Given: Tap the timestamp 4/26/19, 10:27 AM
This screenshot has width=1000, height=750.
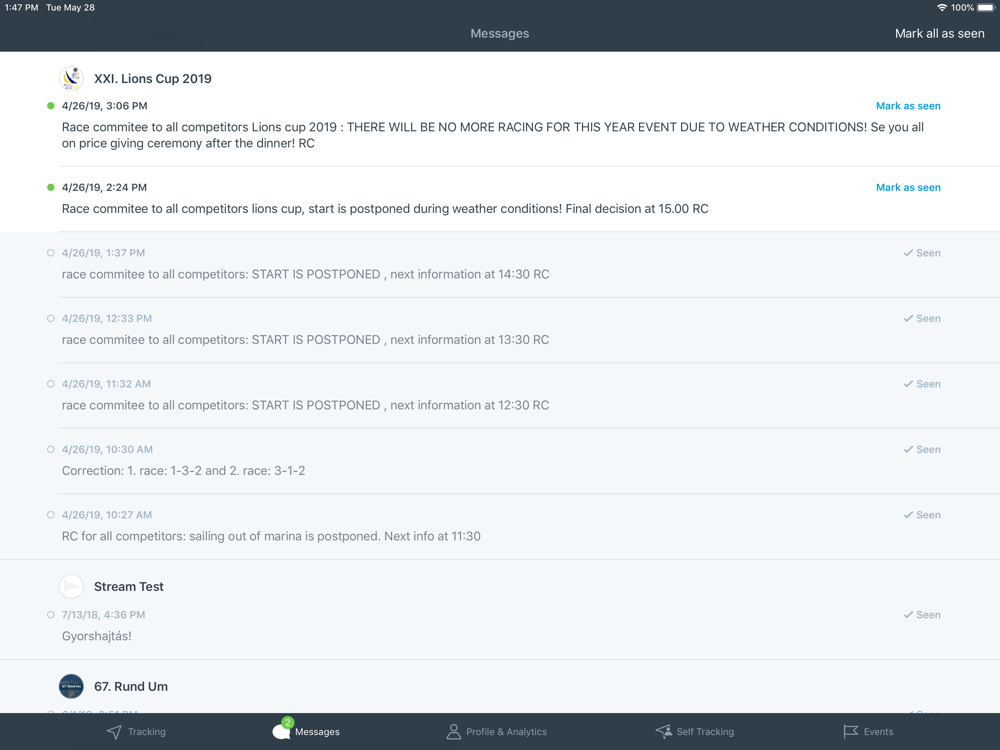Looking at the screenshot, I should tap(107, 515).
